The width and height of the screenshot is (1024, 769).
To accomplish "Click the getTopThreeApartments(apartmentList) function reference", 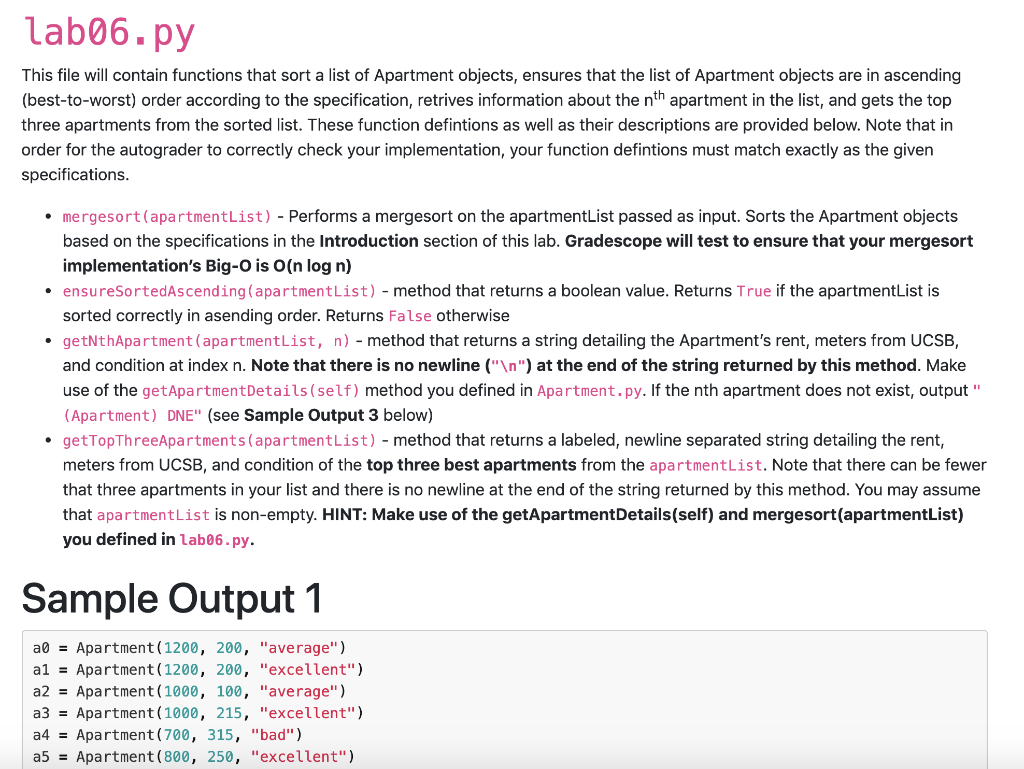I will tap(218, 440).
